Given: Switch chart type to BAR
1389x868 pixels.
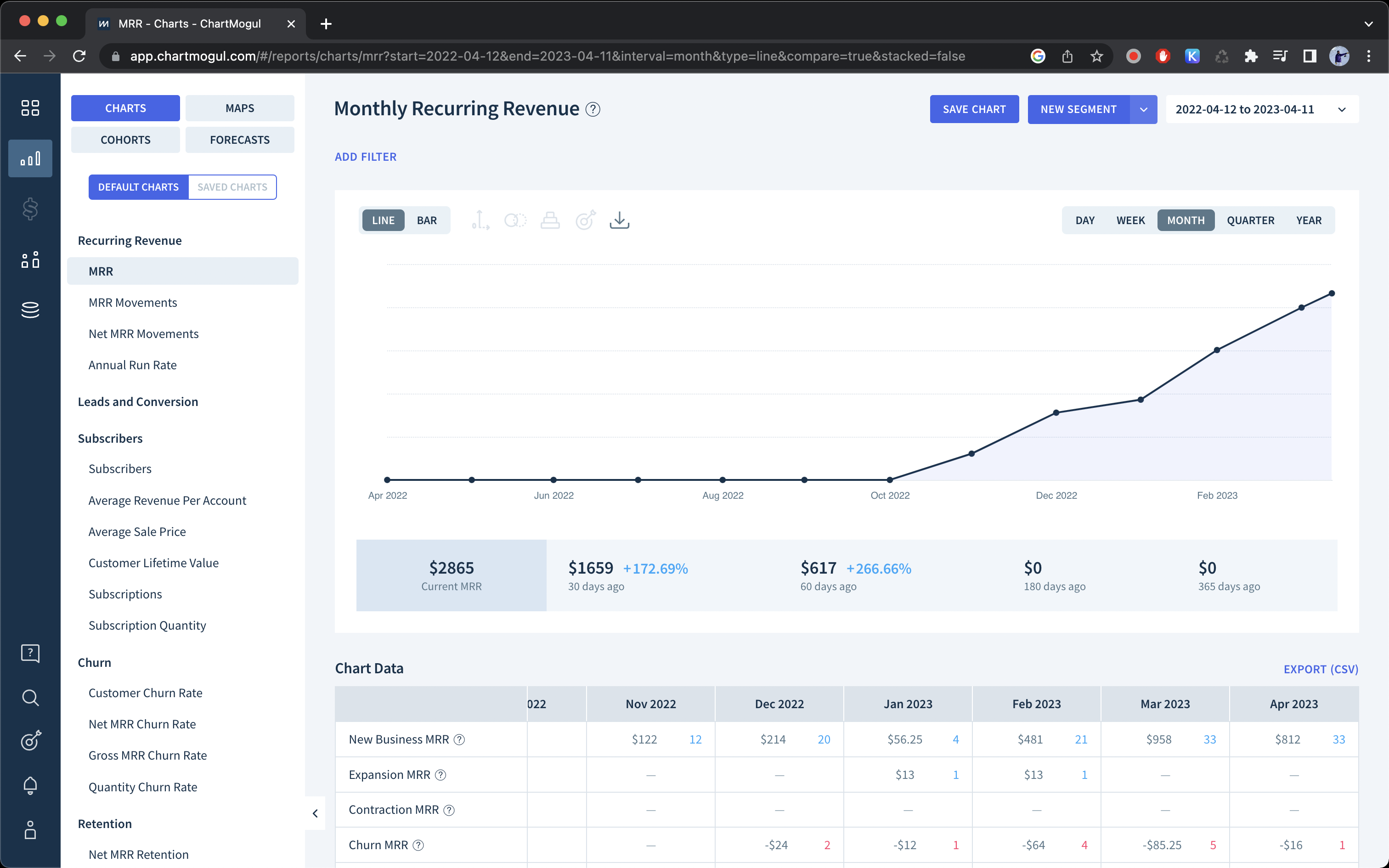Looking at the screenshot, I should coord(426,220).
